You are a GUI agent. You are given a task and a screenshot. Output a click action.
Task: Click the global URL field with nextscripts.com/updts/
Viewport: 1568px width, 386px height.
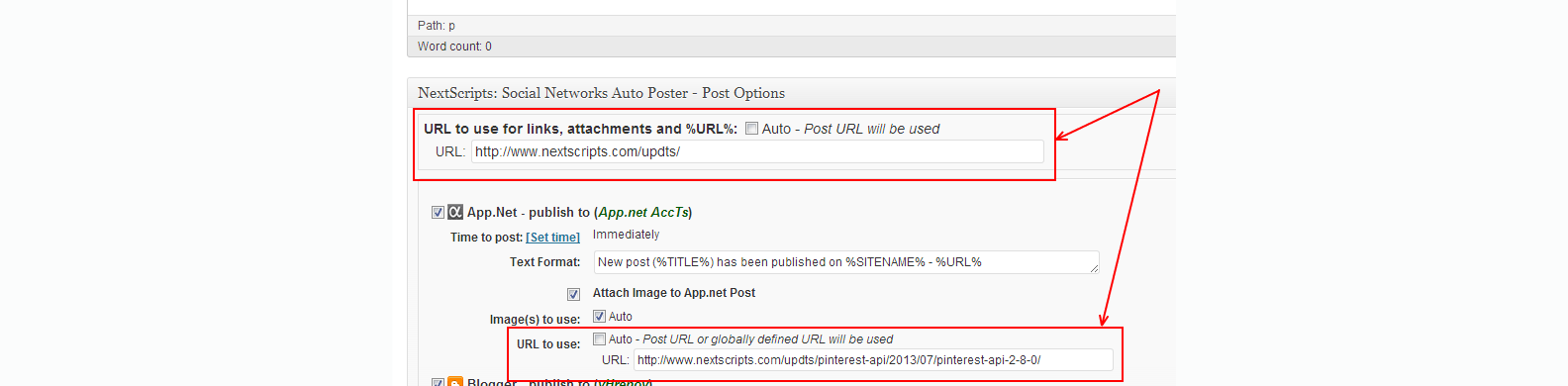757,151
